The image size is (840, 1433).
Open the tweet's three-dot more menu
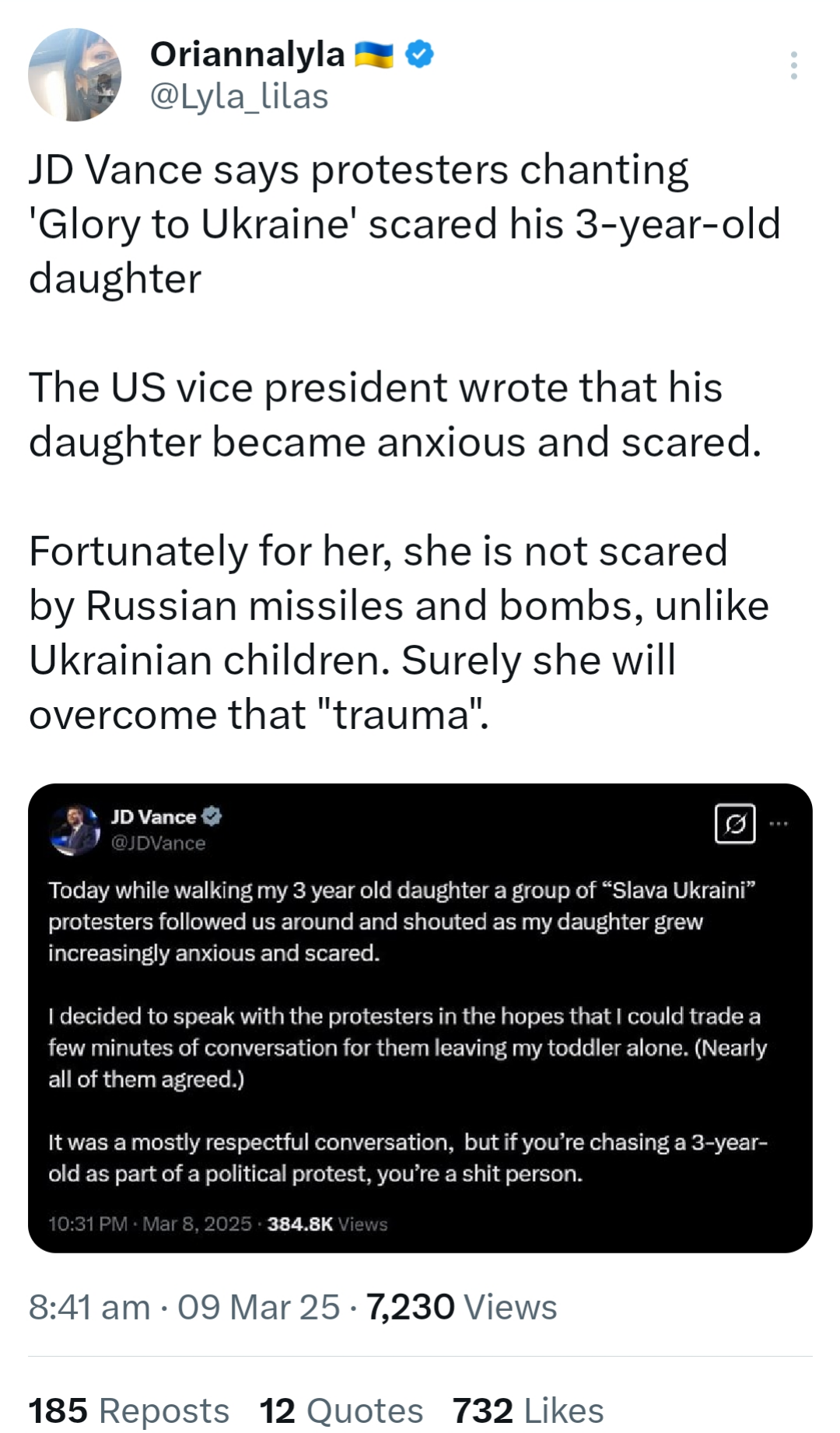(x=793, y=65)
